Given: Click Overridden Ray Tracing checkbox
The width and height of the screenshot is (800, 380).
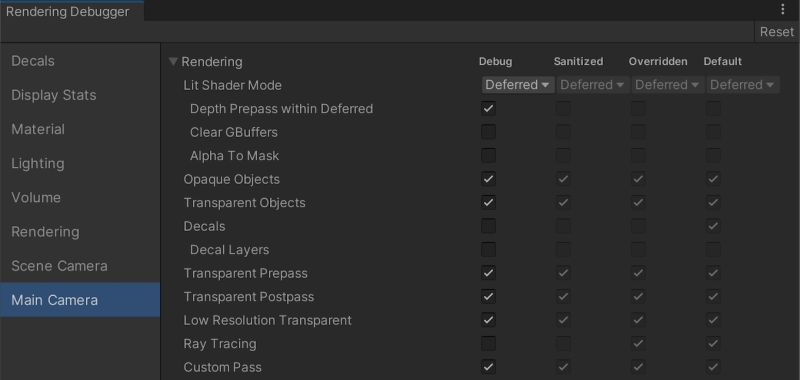Looking at the screenshot, I should click(x=638, y=343).
